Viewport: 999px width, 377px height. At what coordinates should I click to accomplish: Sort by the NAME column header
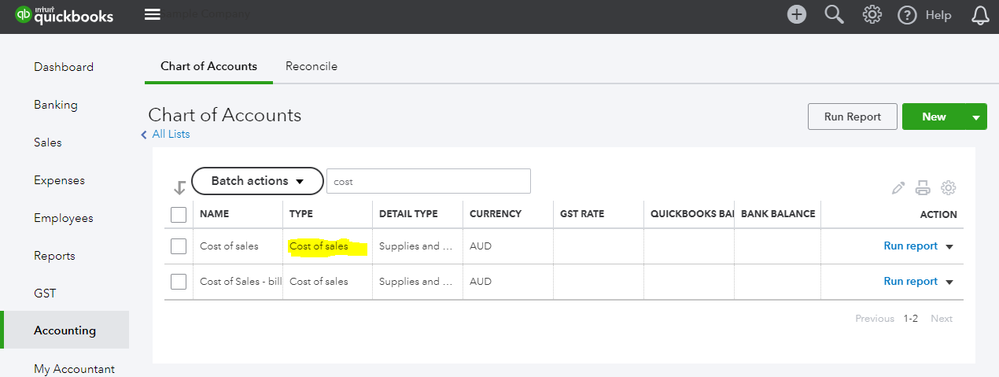[215, 214]
